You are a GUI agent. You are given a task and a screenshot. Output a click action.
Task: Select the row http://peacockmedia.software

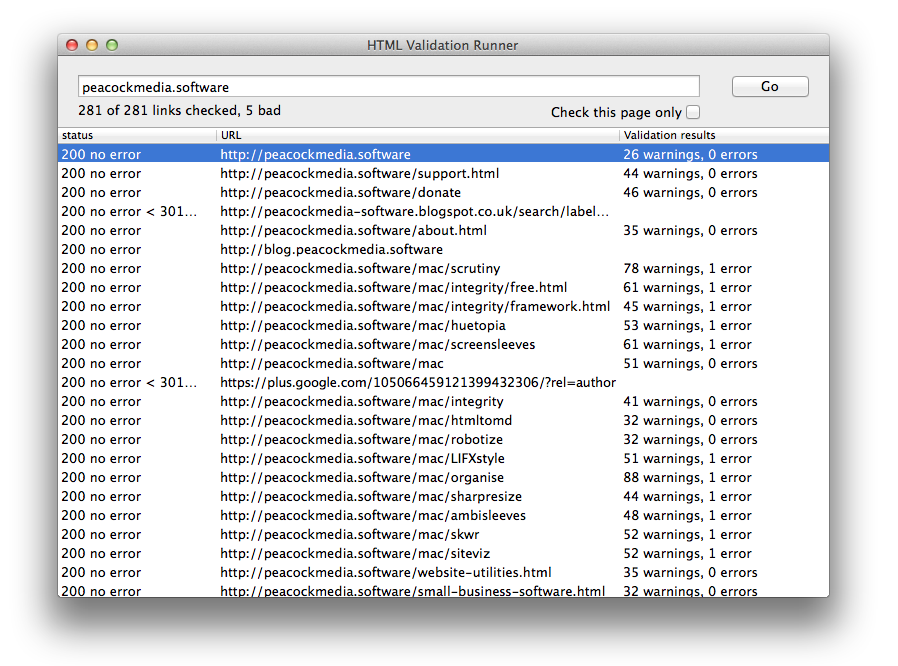click(443, 154)
